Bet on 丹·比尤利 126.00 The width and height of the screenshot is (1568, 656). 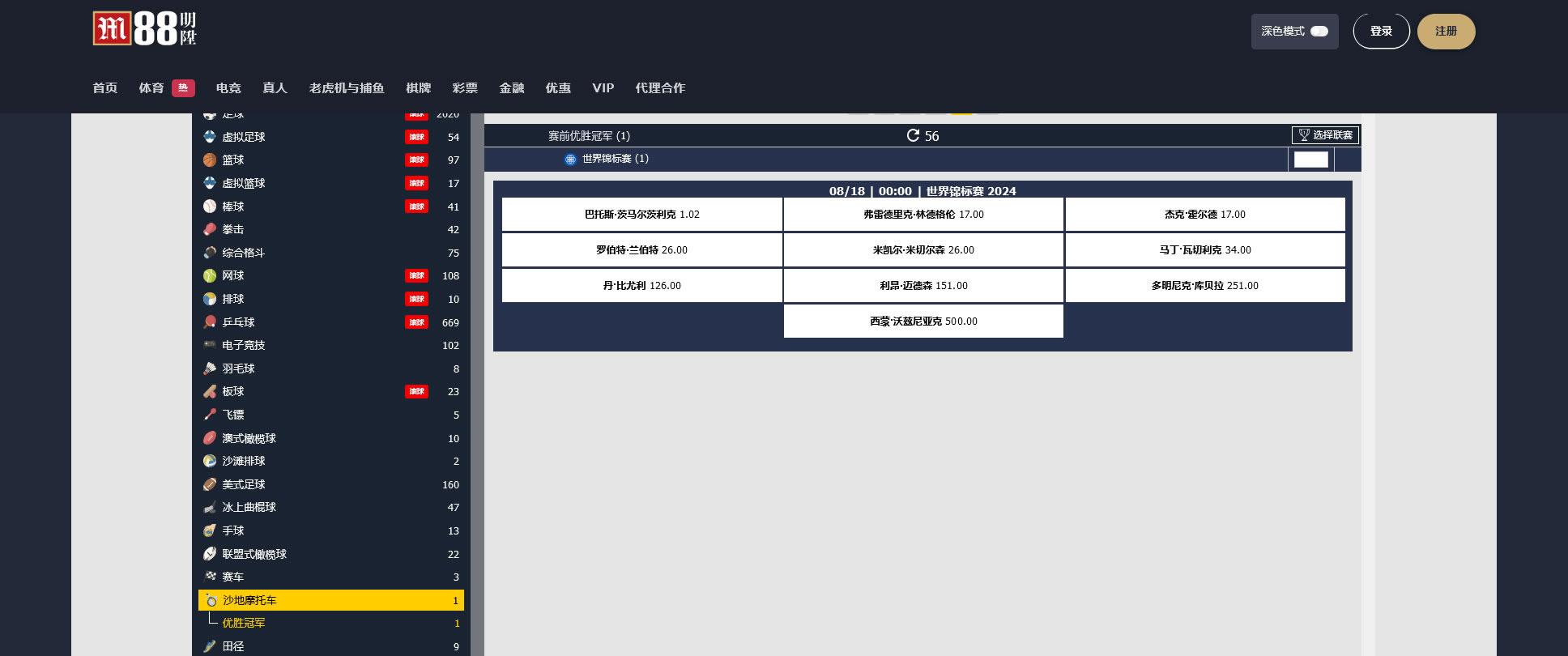[x=642, y=286]
